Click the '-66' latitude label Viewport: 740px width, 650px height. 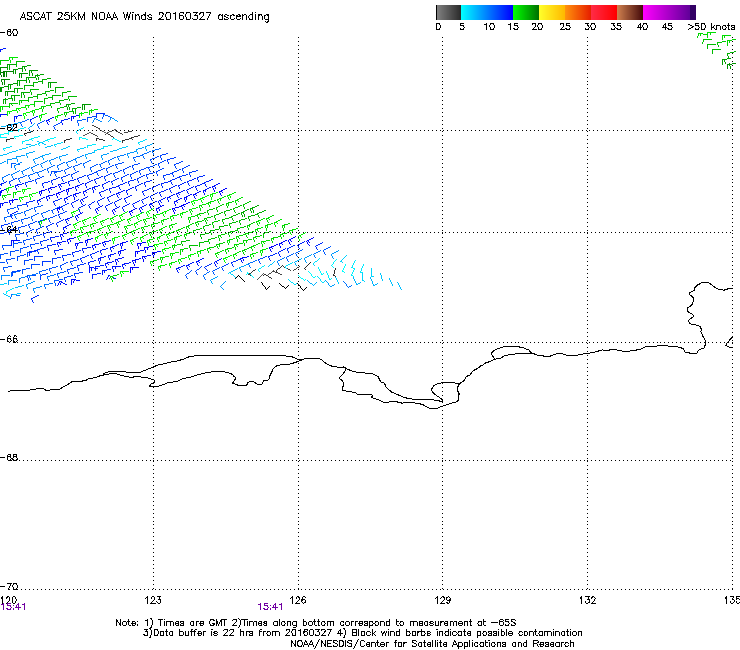(9, 339)
